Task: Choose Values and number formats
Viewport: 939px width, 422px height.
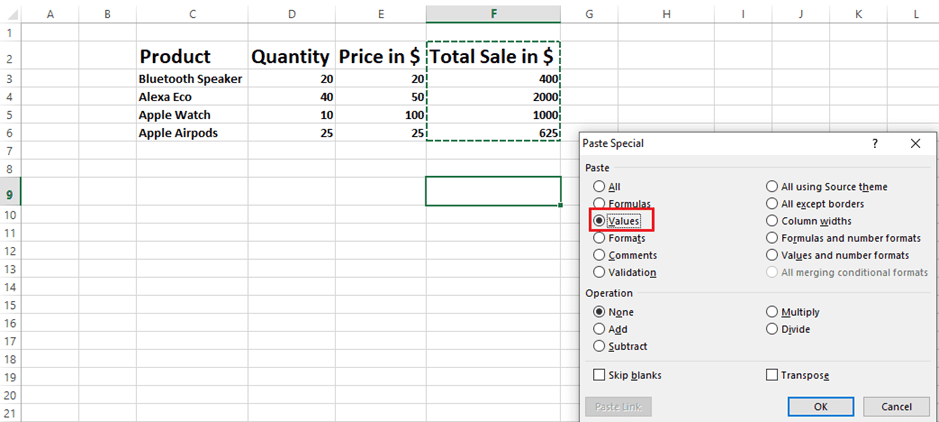Action: pyautogui.click(x=772, y=255)
